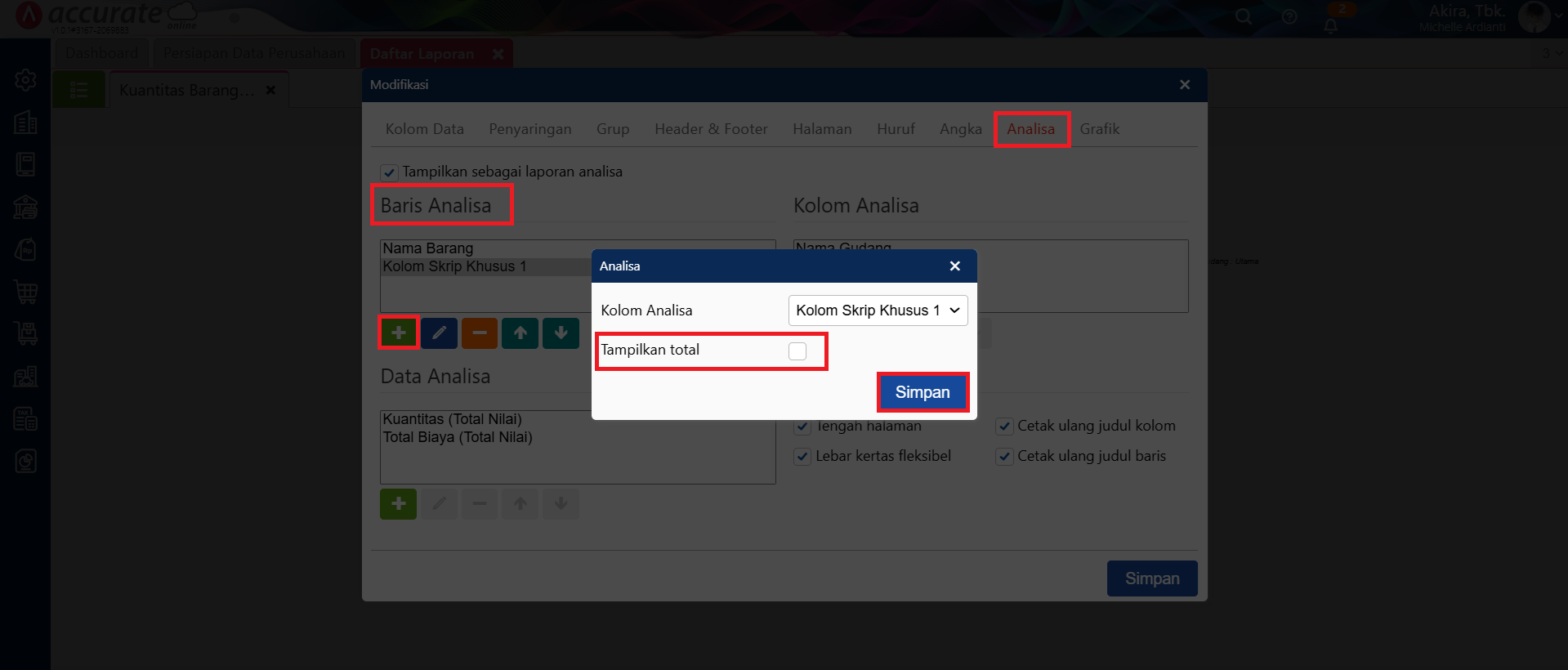
Task: Close the Analisa dialog
Action: point(954,266)
